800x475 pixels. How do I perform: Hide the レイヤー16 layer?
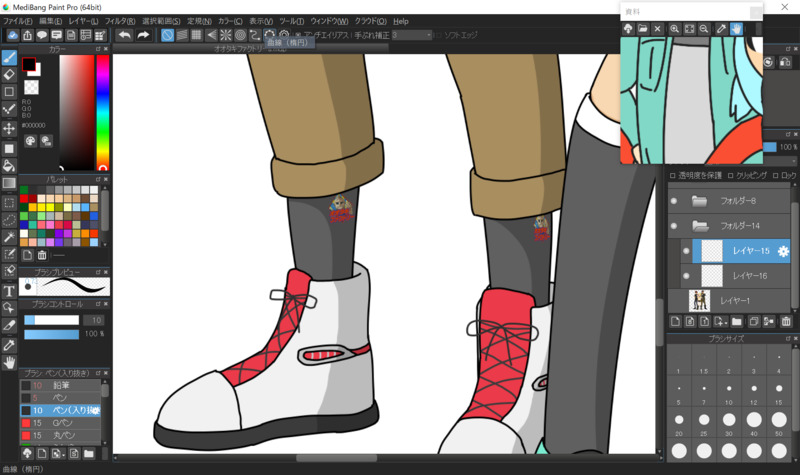[685, 275]
